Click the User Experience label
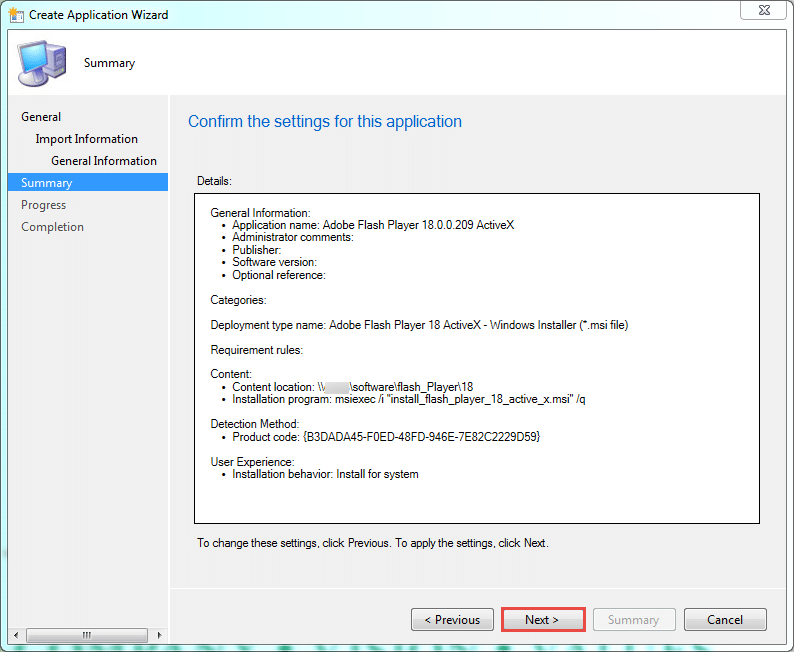 (252, 462)
